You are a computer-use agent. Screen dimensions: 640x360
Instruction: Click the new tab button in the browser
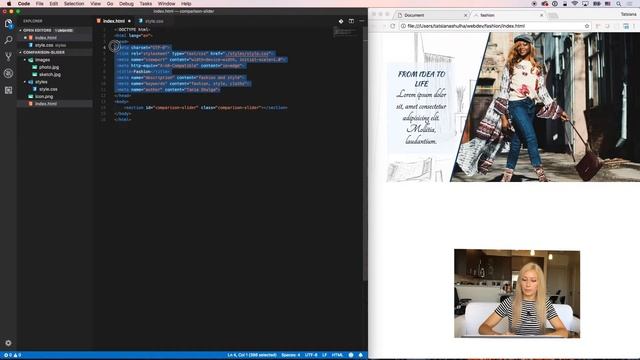(553, 15)
